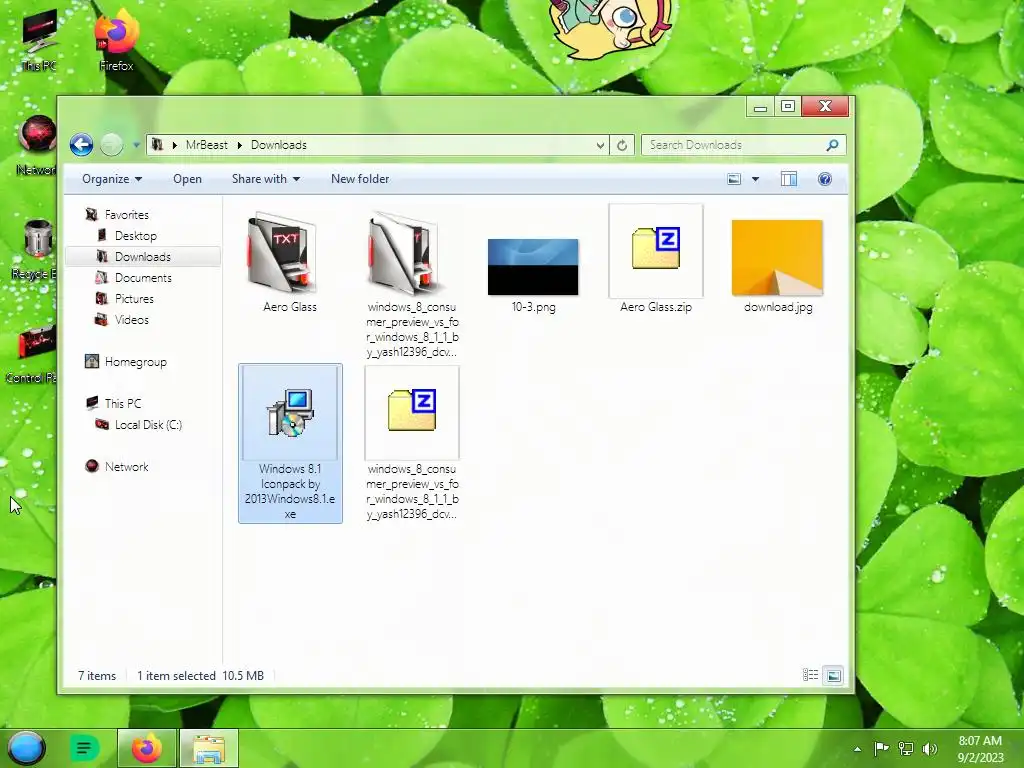Click MrBeast in the address breadcrumb
Image resolution: width=1024 pixels, height=768 pixels.
pyautogui.click(x=206, y=145)
